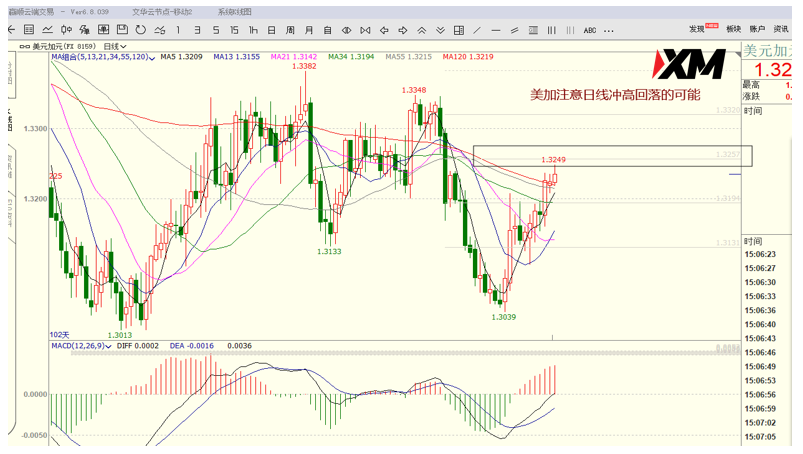Select the horizontal line drawing tool
This screenshot has width=803, height=454.
point(495,30)
